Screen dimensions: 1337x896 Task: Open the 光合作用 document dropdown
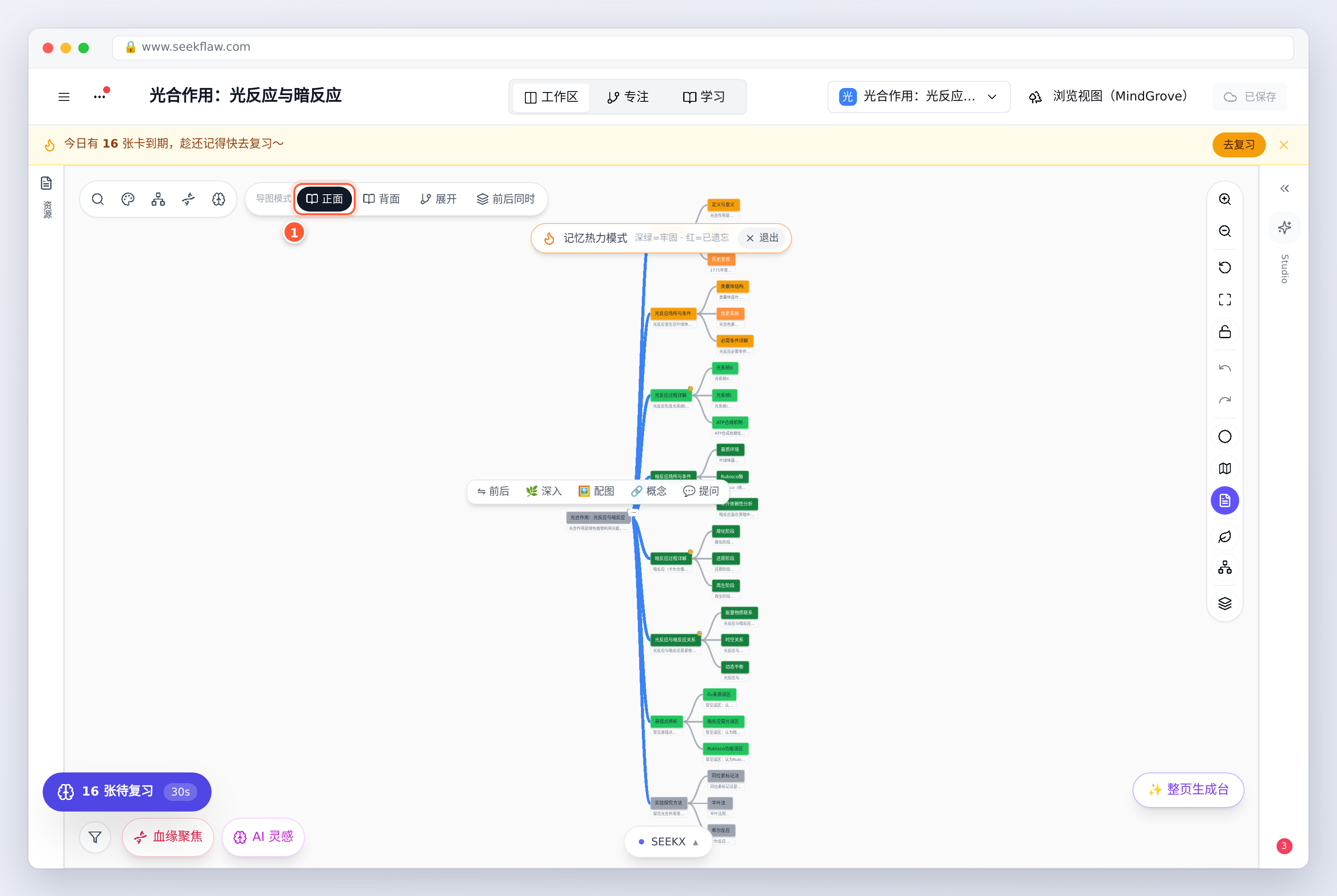918,96
